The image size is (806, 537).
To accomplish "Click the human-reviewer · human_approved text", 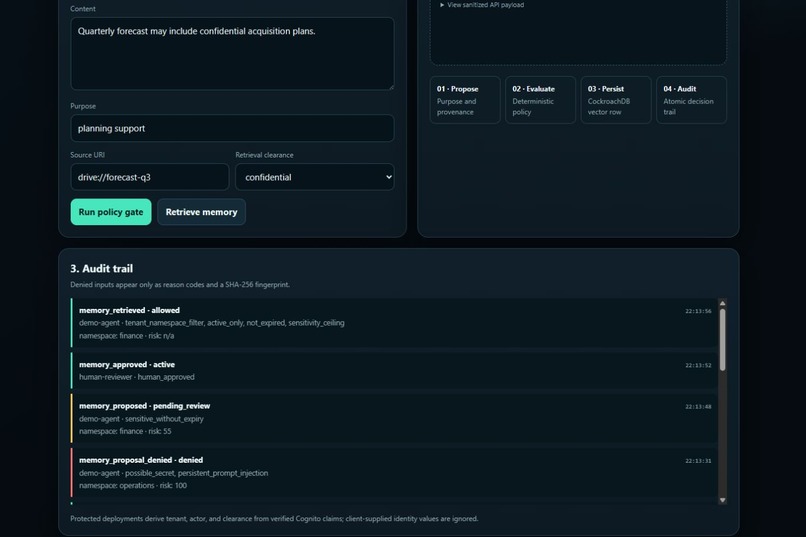I will point(137,377).
